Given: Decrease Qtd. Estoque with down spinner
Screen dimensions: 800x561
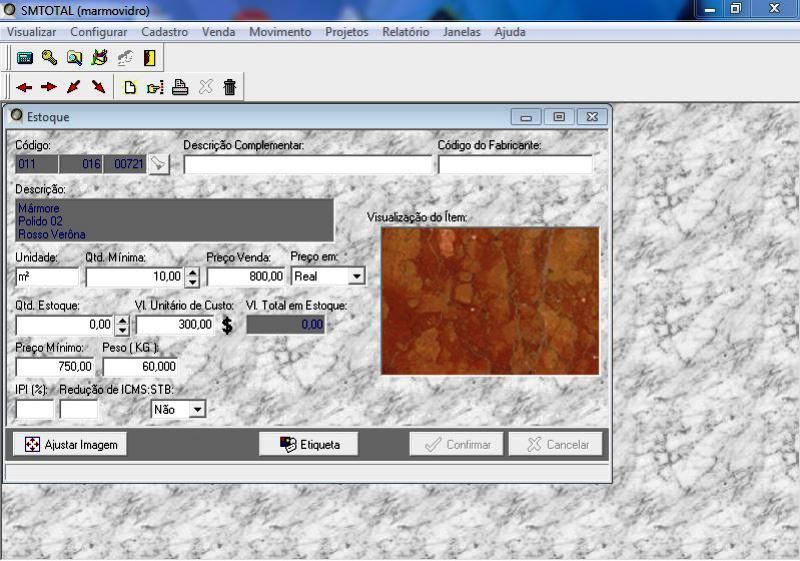Looking at the screenshot, I should [x=122, y=330].
